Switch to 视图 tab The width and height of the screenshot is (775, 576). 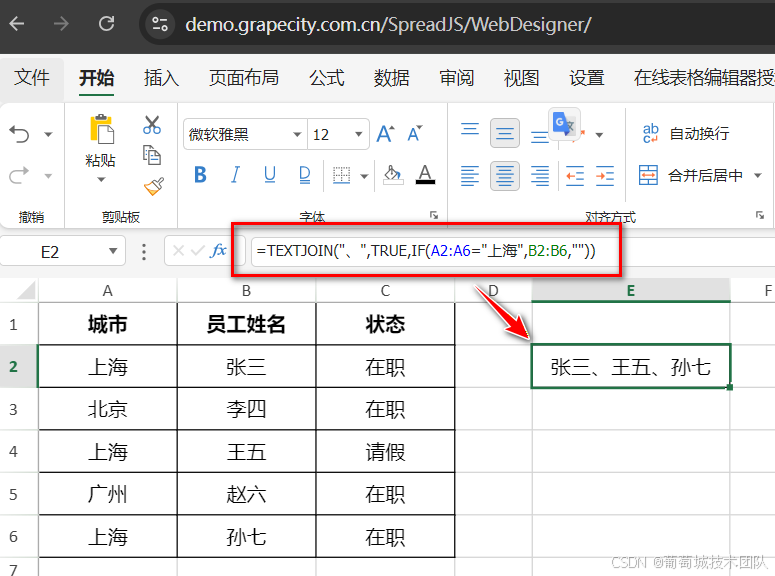point(521,78)
